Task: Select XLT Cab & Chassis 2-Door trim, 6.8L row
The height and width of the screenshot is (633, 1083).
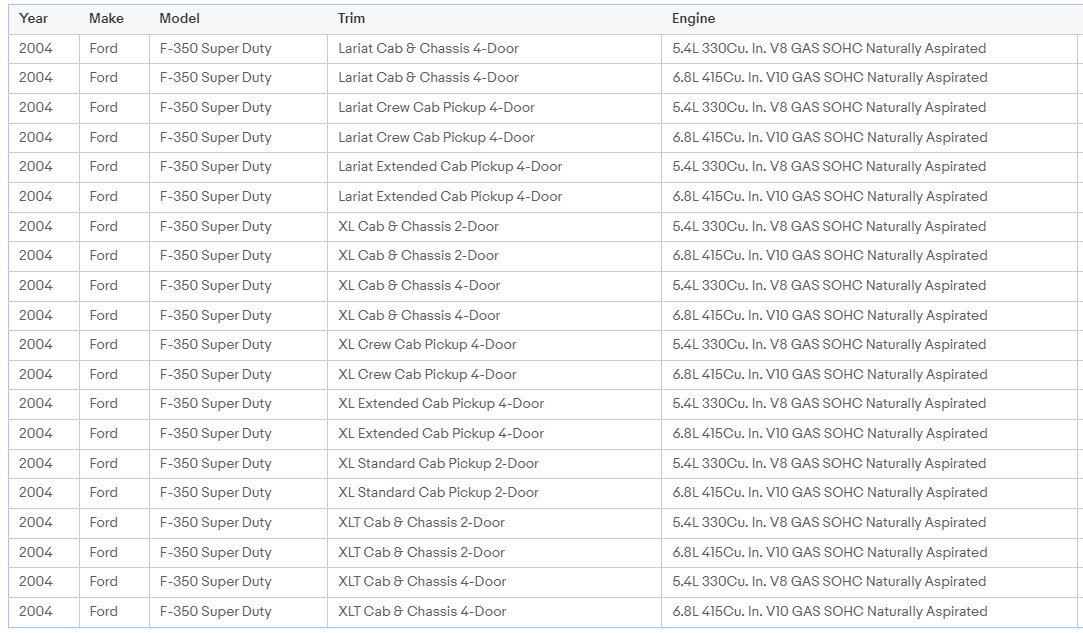Action: [x=421, y=552]
